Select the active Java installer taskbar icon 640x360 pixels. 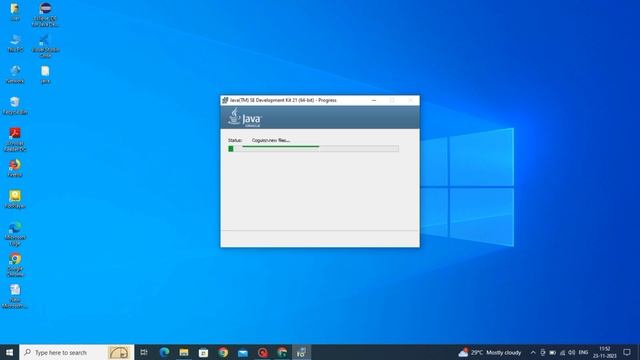301,352
